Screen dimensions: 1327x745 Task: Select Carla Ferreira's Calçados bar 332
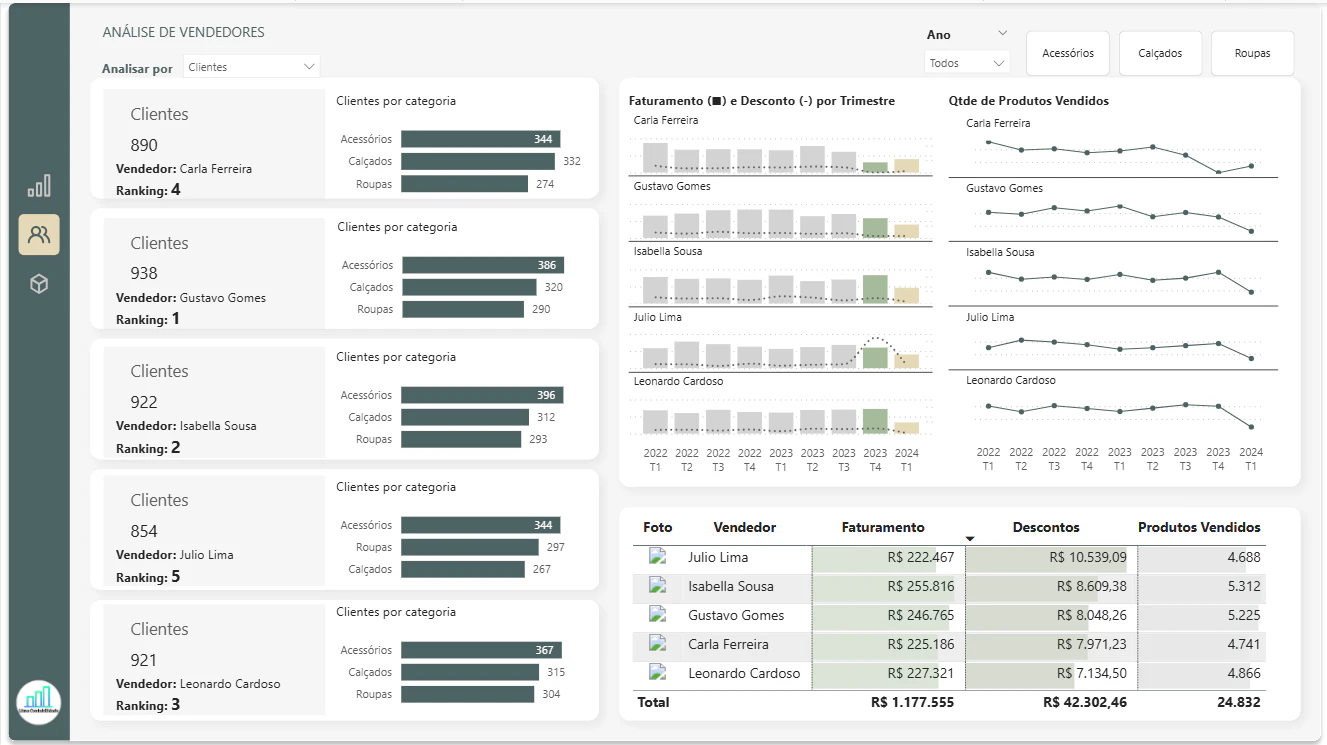478,161
